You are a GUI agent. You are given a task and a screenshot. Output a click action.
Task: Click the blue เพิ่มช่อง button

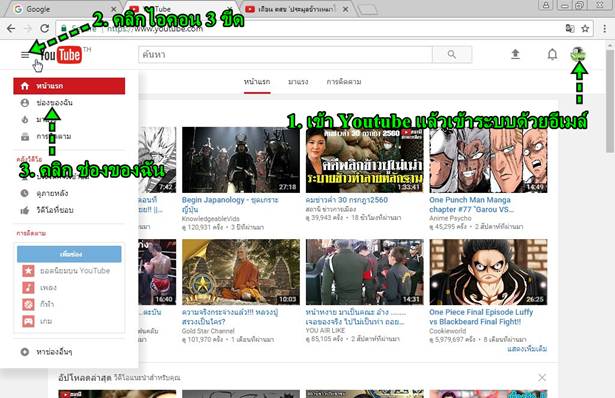click(x=69, y=254)
